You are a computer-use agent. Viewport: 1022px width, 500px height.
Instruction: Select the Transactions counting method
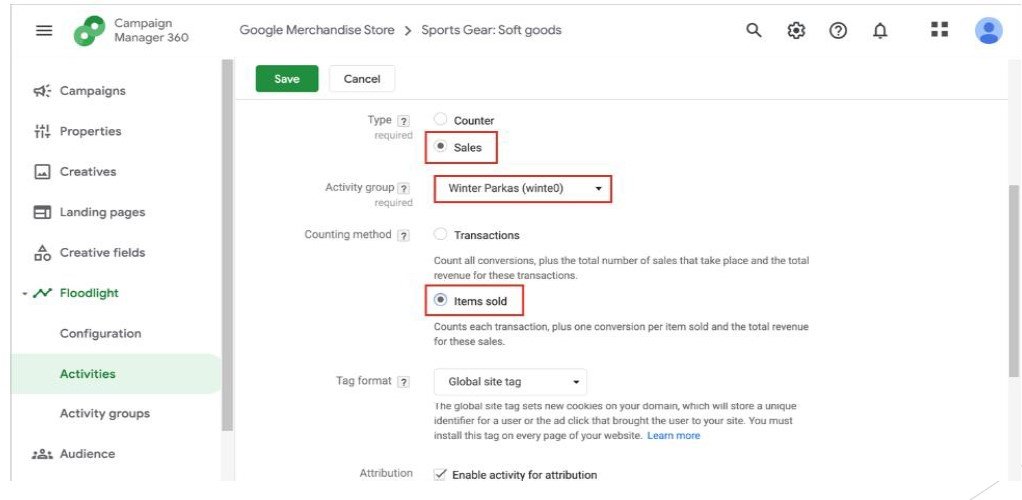[x=441, y=234]
